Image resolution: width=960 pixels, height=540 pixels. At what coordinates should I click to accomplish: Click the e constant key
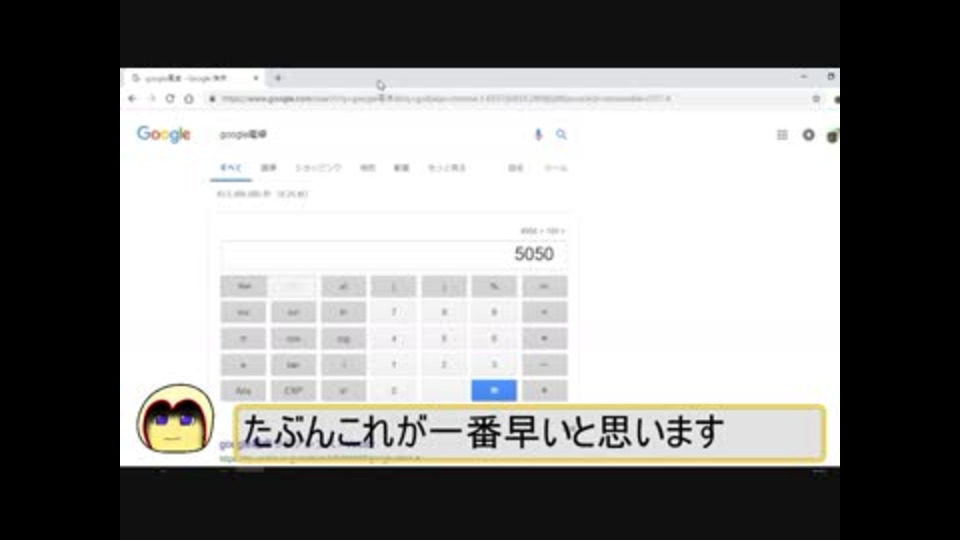pos(244,365)
